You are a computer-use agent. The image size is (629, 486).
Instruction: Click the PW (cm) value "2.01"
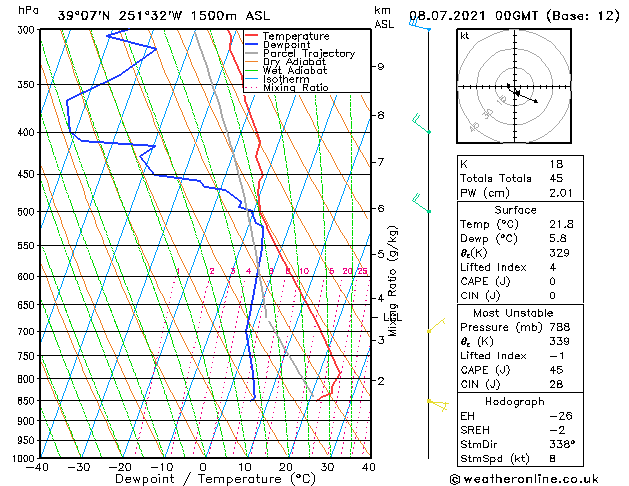561,193
